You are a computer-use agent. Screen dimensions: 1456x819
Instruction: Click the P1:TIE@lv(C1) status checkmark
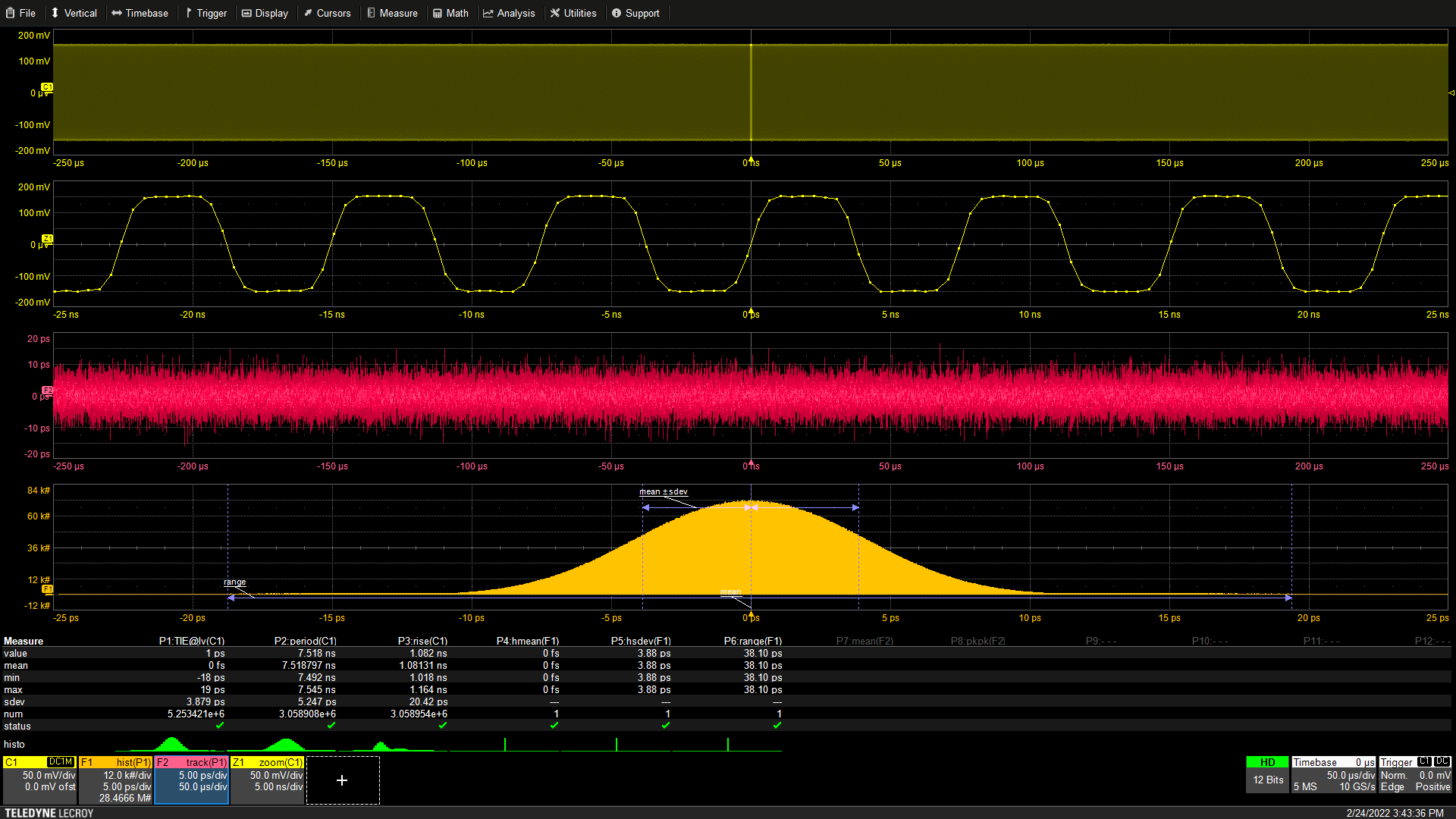pyautogui.click(x=220, y=726)
